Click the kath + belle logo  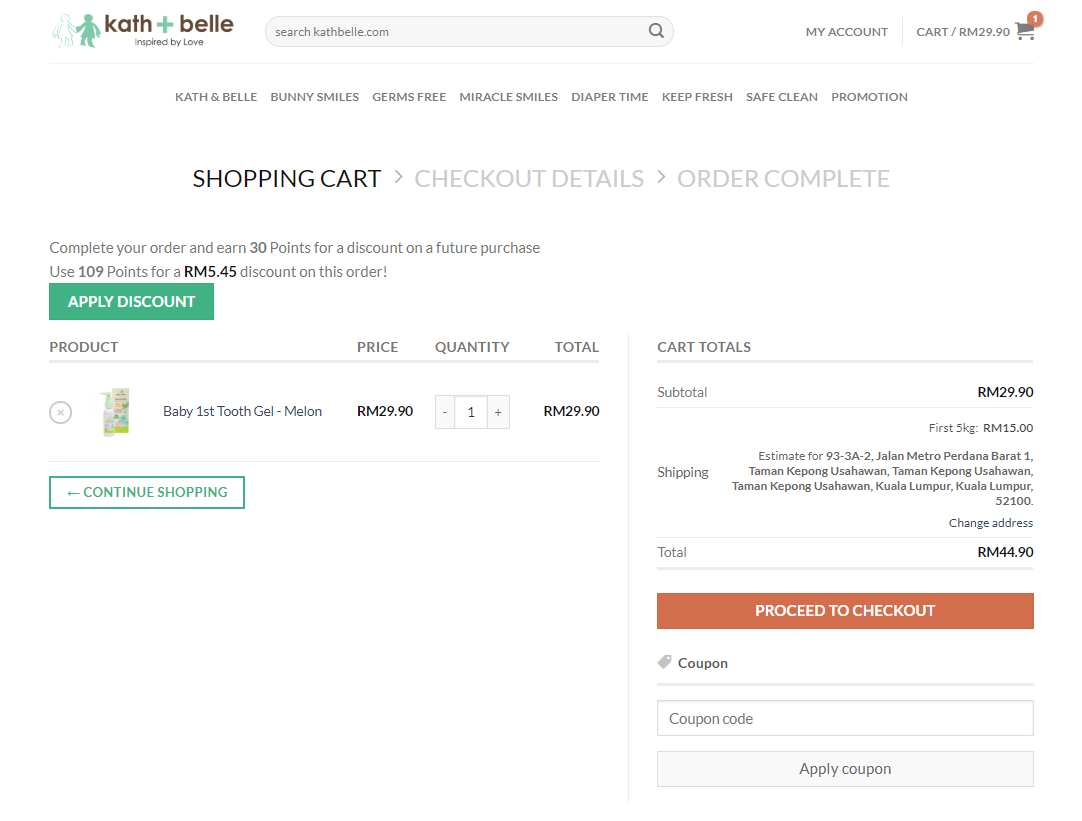click(143, 31)
